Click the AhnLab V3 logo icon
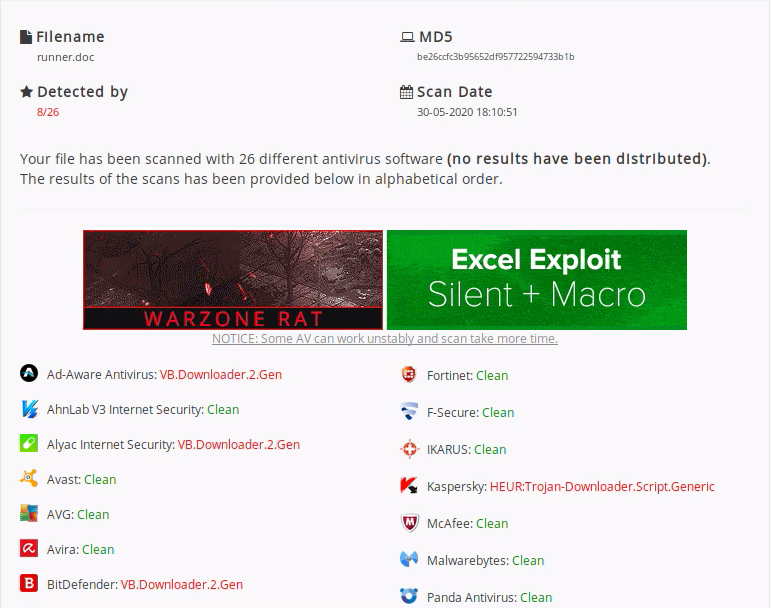The height and width of the screenshot is (608, 772). click(29, 409)
